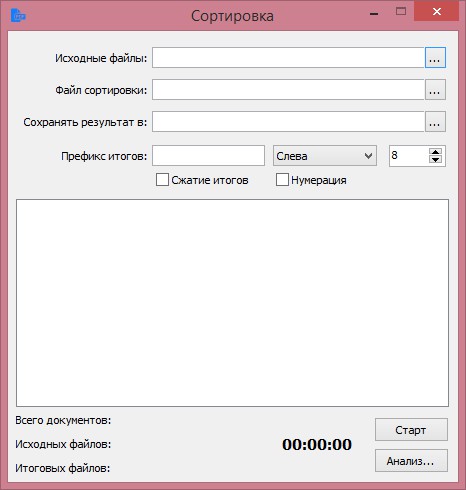Click the Старт button
Viewport: 466px width, 490px height.
tap(411, 430)
